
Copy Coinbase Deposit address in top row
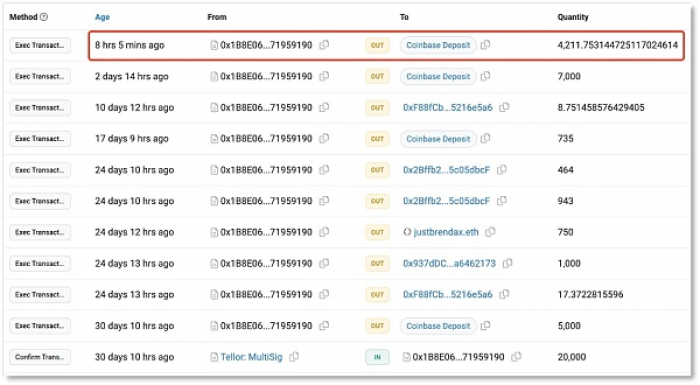click(x=485, y=45)
